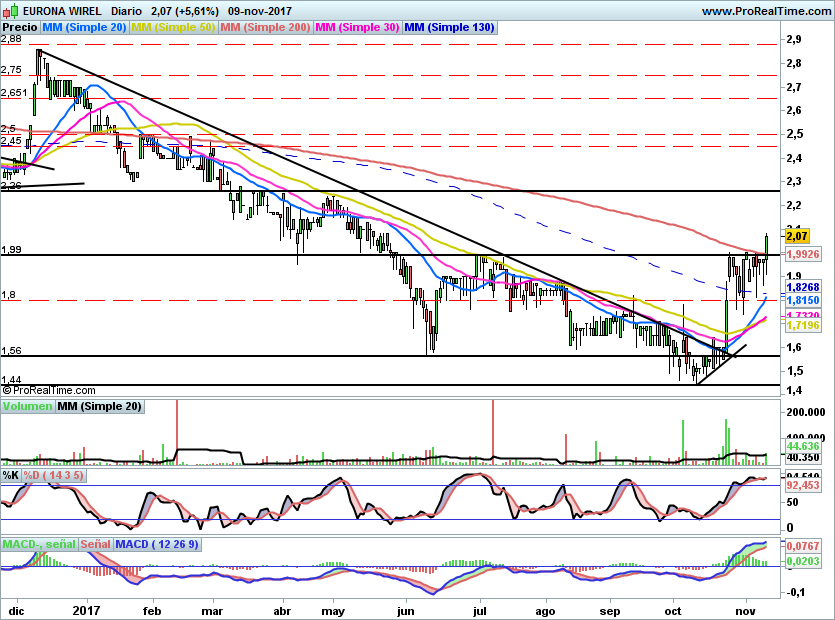
Task: Click the 40.350 volume average tag
Action: [803, 458]
